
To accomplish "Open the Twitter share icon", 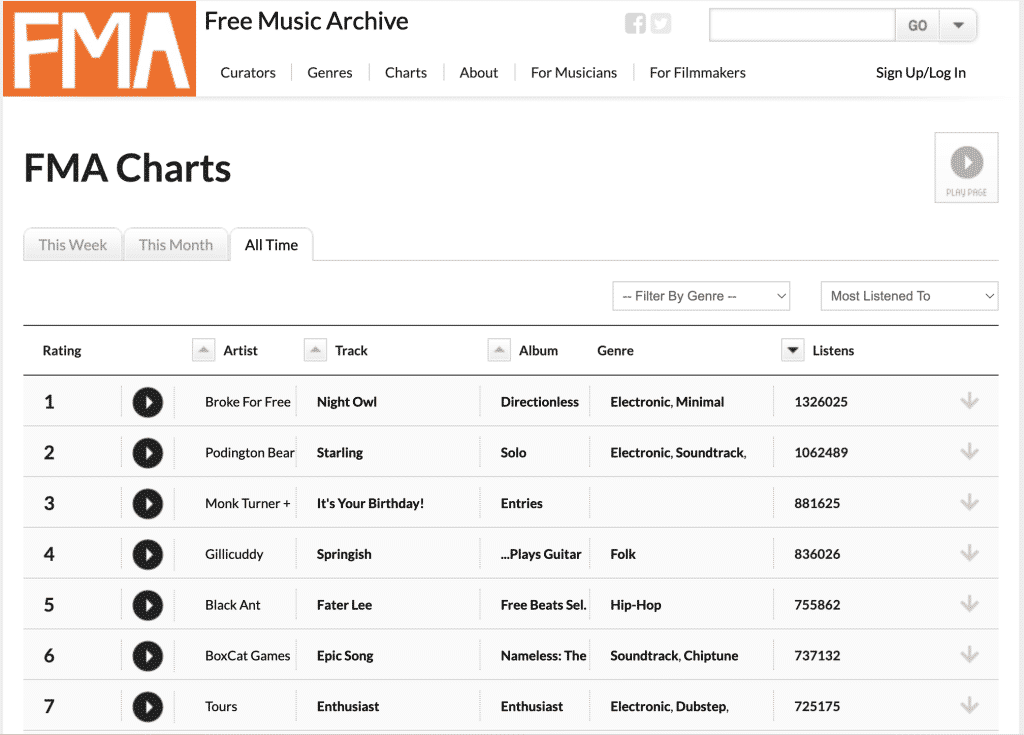I will click(x=660, y=23).
